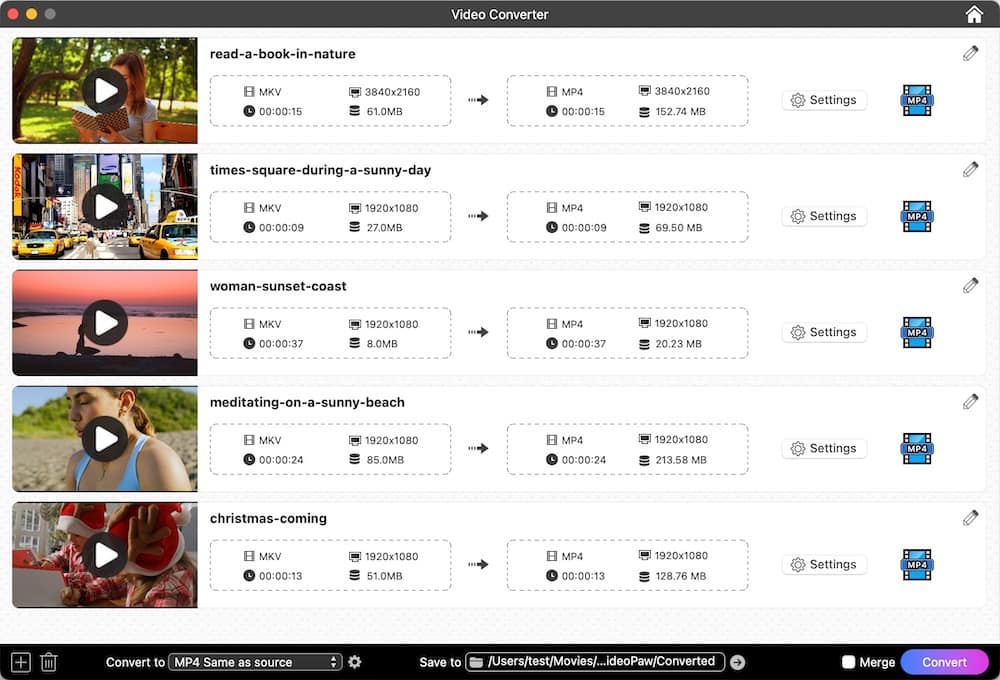Open the rename pencil icon for read-a-book-in-nature
The height and width of the screenshot is (680, 1000).
coord(970,53)
